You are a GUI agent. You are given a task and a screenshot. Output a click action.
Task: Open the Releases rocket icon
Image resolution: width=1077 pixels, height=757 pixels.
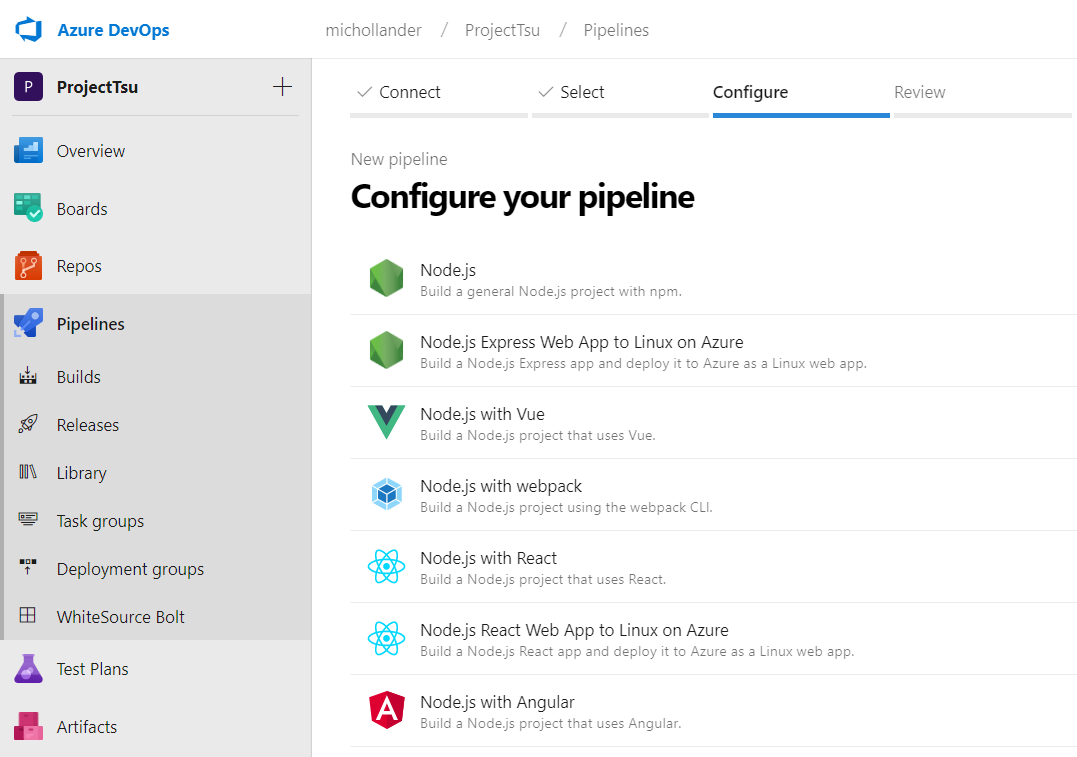pyautogui.click(x=28, y=424)
